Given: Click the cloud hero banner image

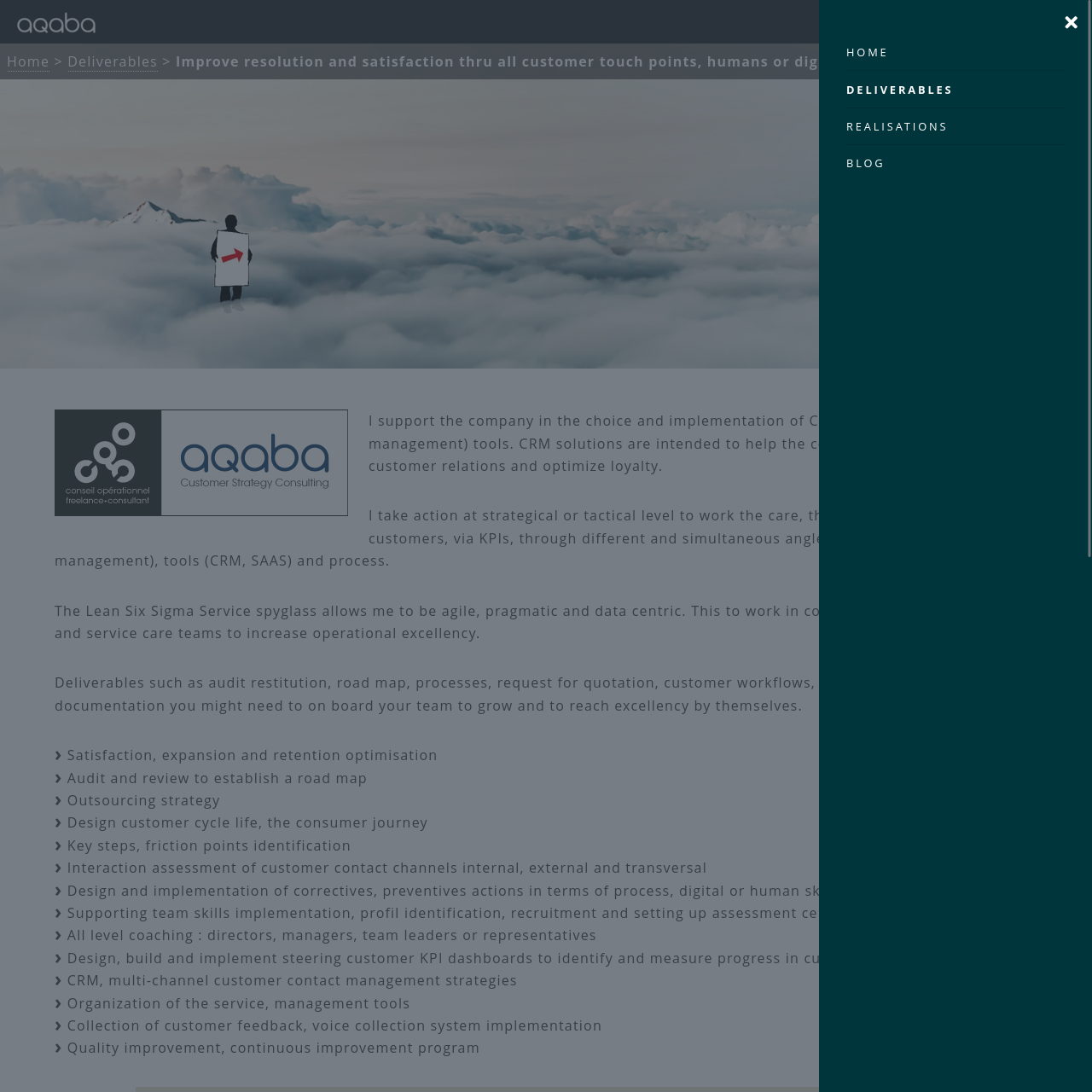Looking at the screenshot, I should point(409,224).
